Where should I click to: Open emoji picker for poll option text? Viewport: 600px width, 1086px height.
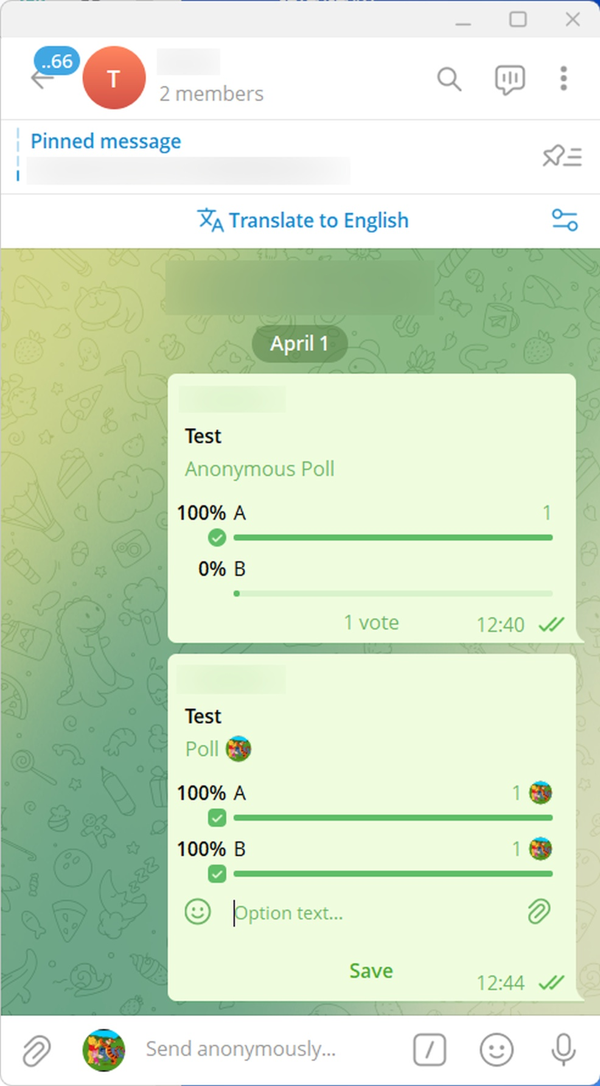[198, 911]
